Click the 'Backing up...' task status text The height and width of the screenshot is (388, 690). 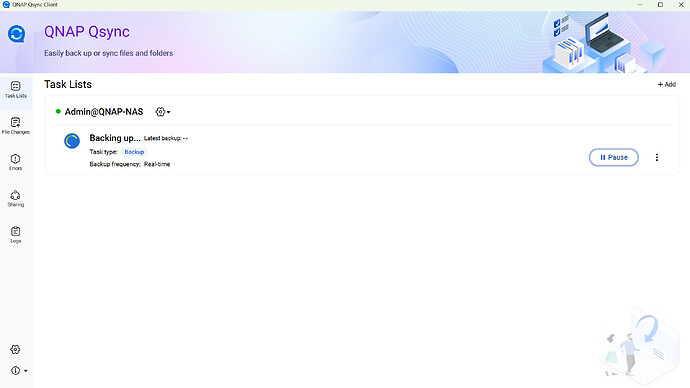tap(115, 138)
